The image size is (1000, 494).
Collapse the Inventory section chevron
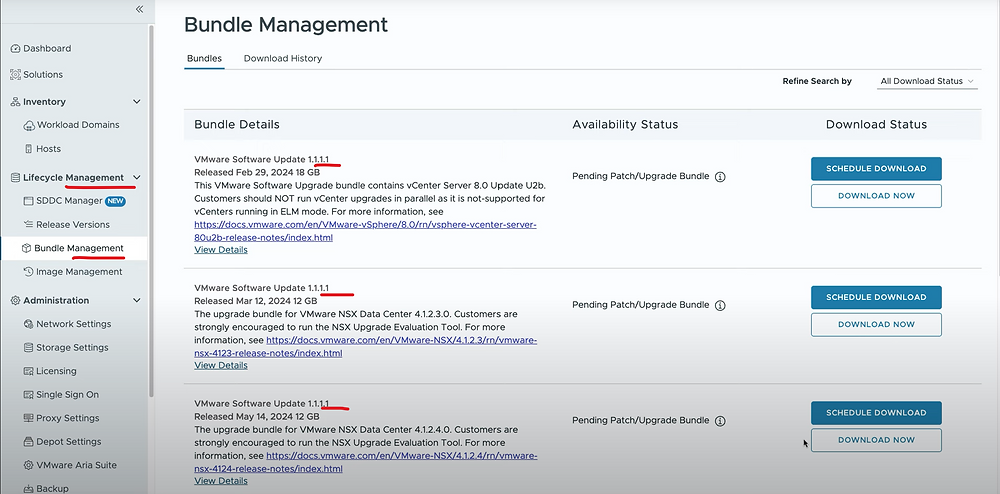[x=136, y=102]
